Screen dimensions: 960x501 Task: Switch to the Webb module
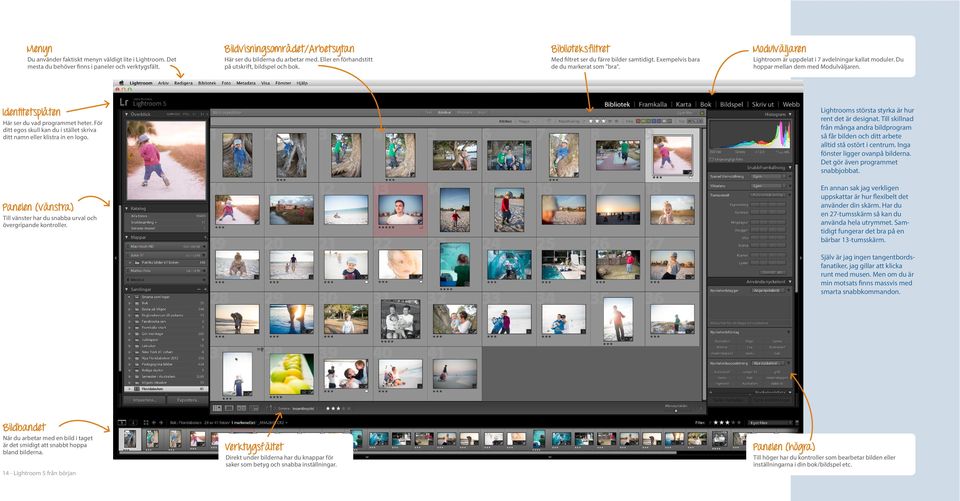click(x=790, y=104)
